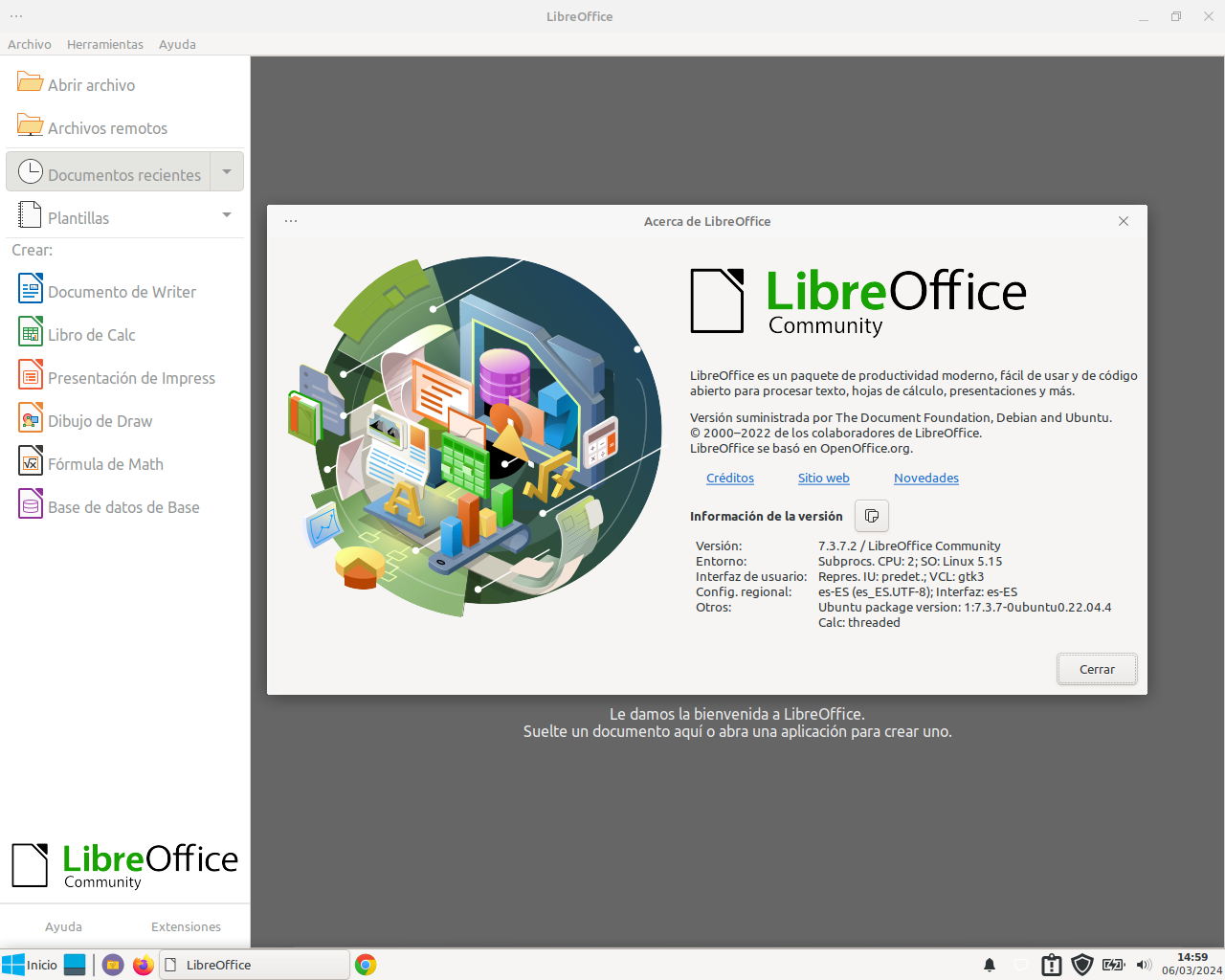
Task: Click the speaker volume tray icon
Action: (1144, 965)
